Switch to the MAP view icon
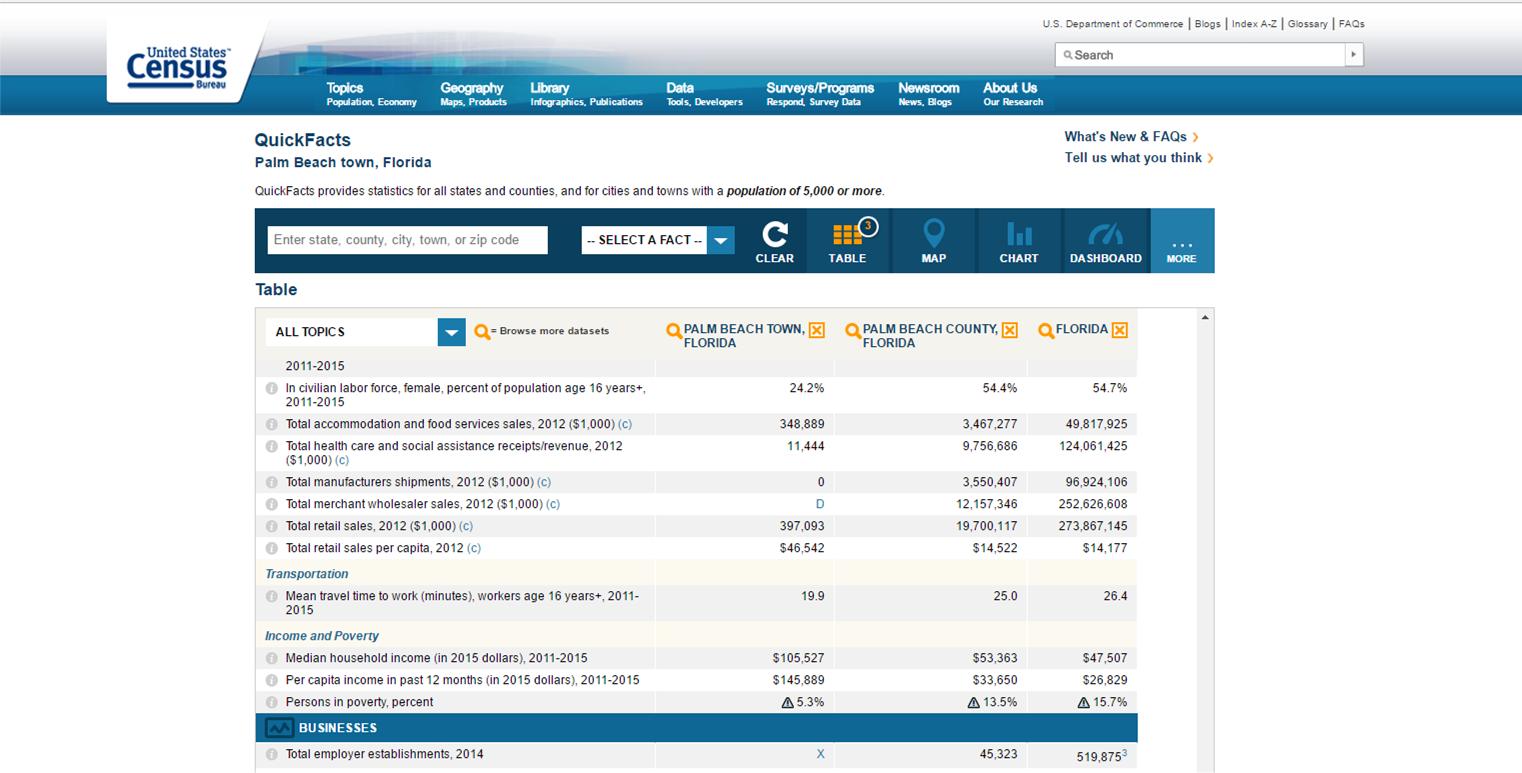1522x773 pixels. click(x=933, y=233)
